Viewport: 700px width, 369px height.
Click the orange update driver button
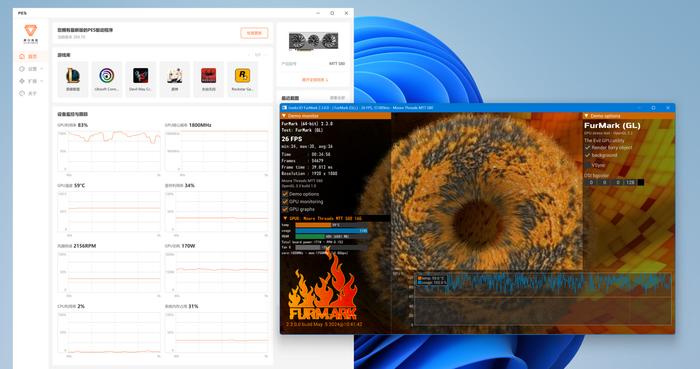pos(254,33)
